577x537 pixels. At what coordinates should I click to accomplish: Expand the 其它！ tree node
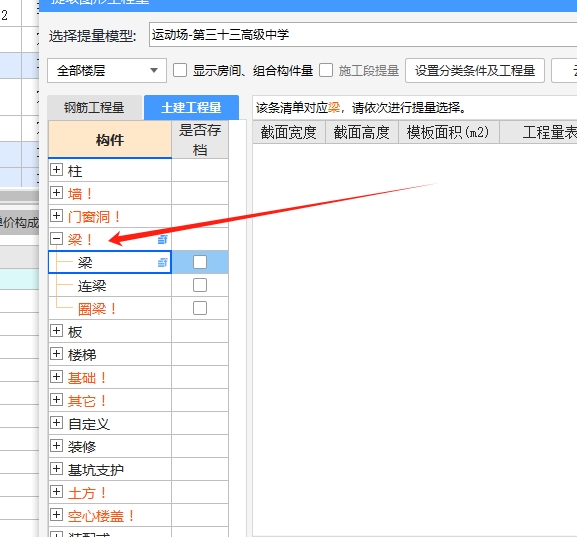point(56,400)
